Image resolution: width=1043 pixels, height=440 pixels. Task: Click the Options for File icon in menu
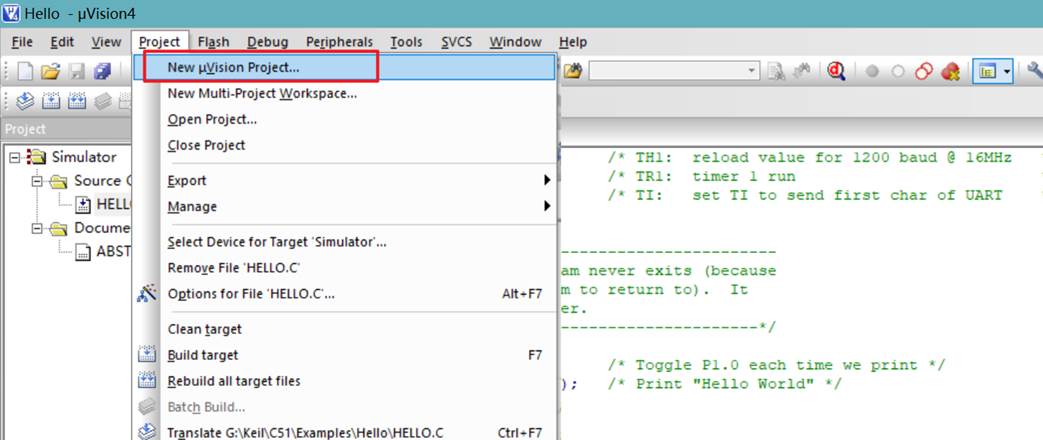(x=146, y=294)
